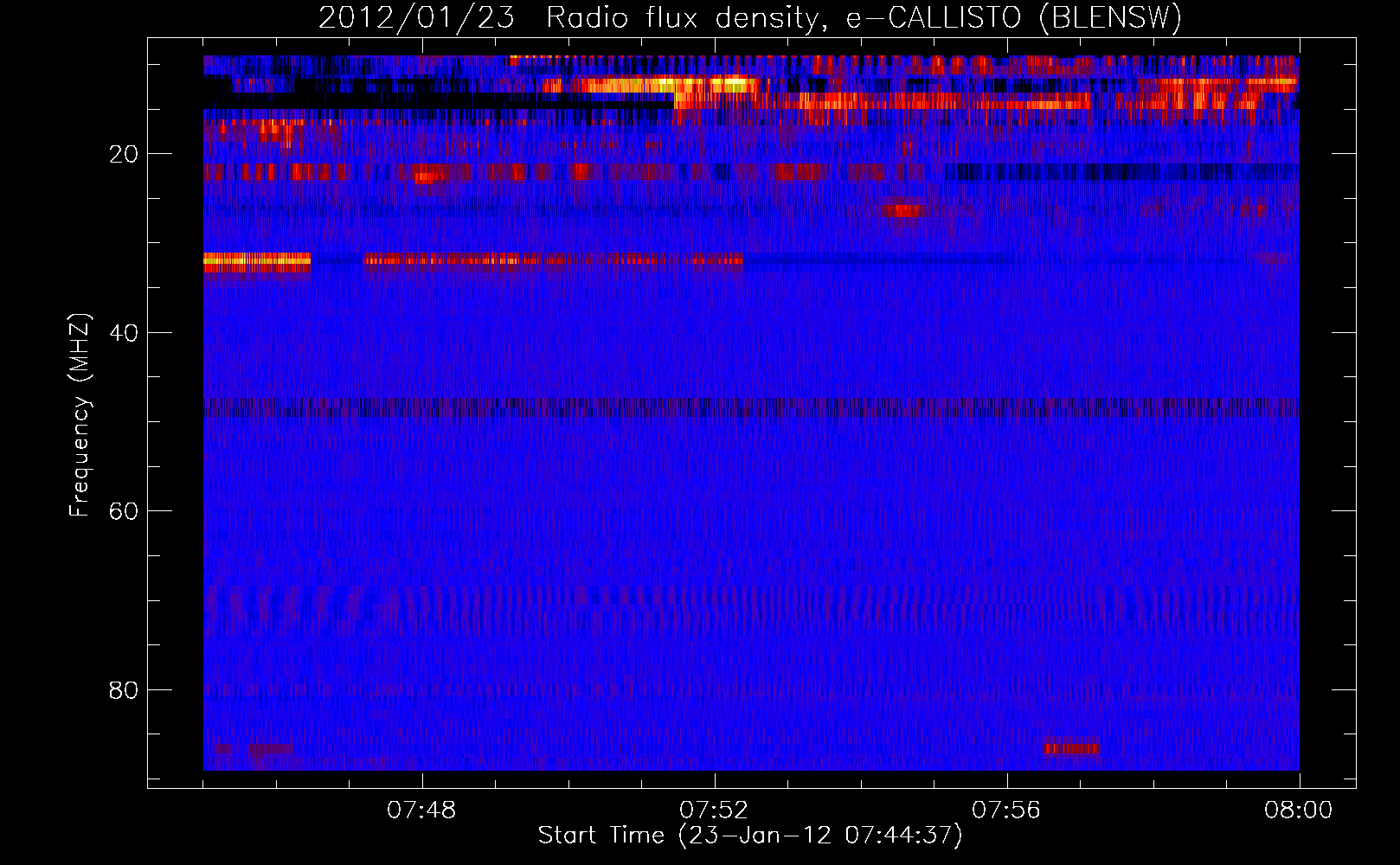This screenshot has height=865, width=1400.
Task: Click the 20 MHz frequency tick label
Action: pyautogui.click(x=125, y=154)
